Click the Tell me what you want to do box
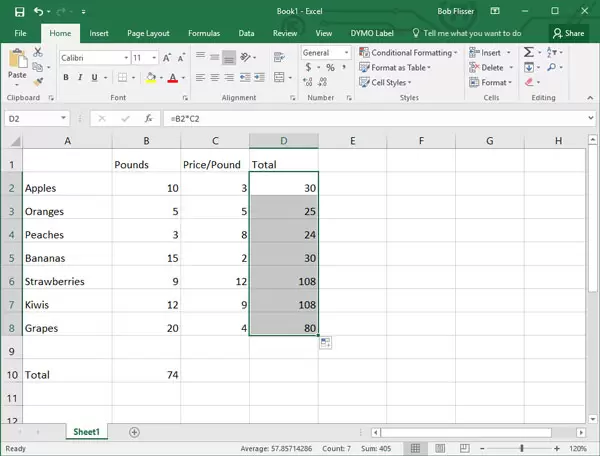Screen dimensions: 600x456 click(472, 33)
